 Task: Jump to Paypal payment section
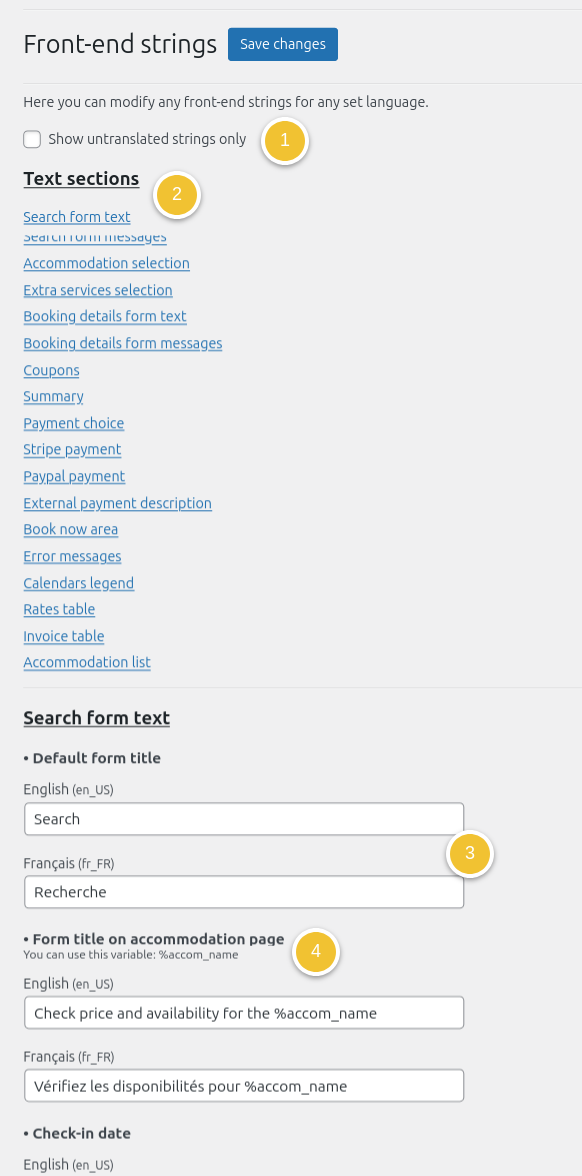tap(74, 476)
